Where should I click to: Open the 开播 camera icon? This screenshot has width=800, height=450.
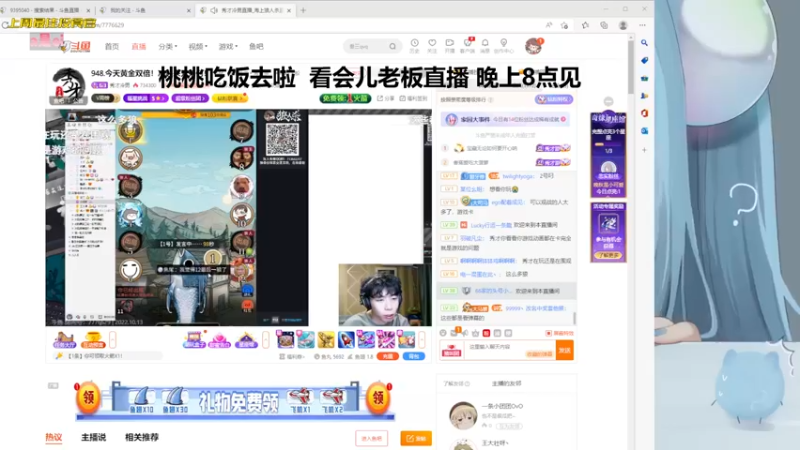coord(449,45)
